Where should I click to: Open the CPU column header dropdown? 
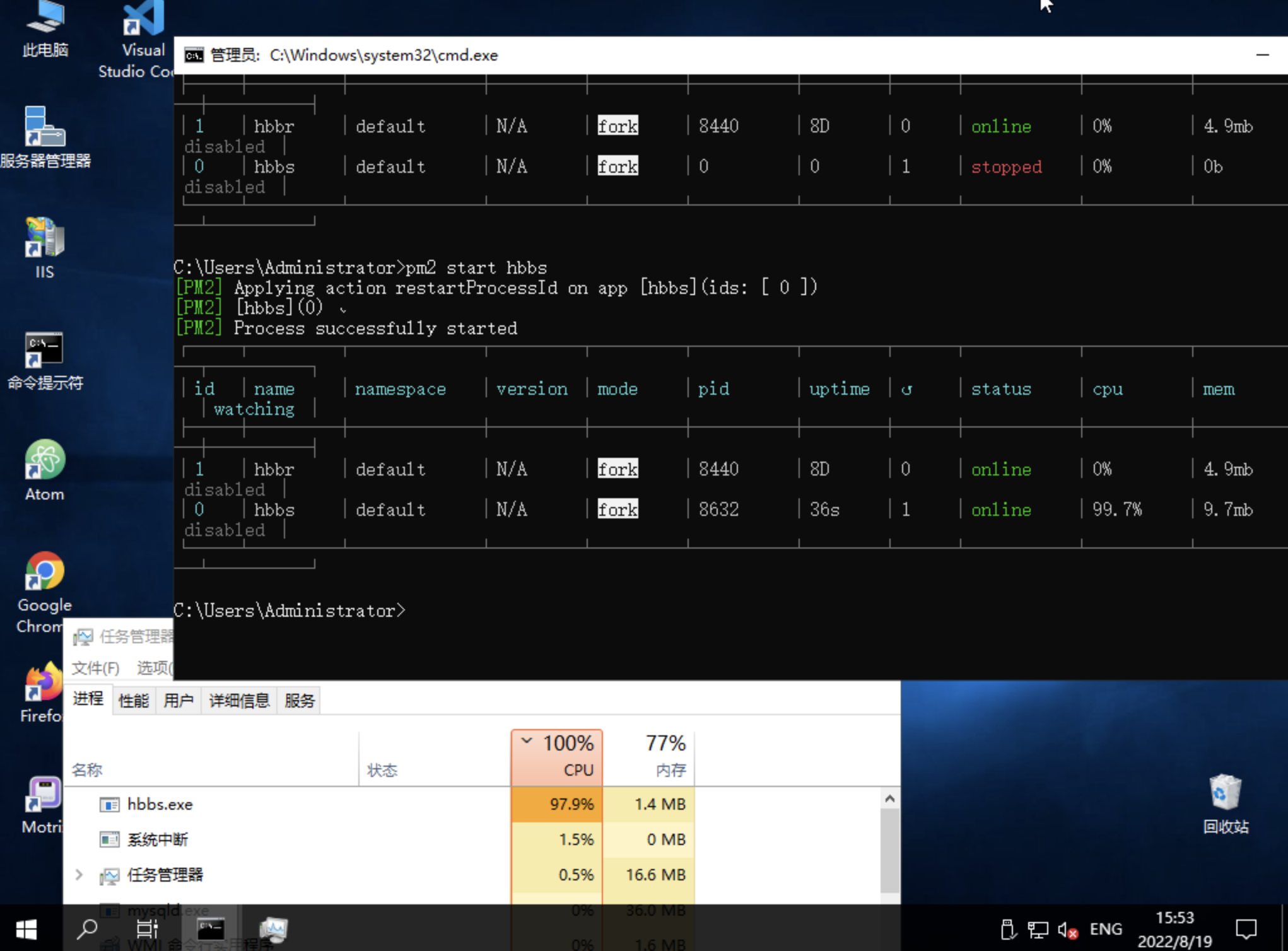pos(527,742)
